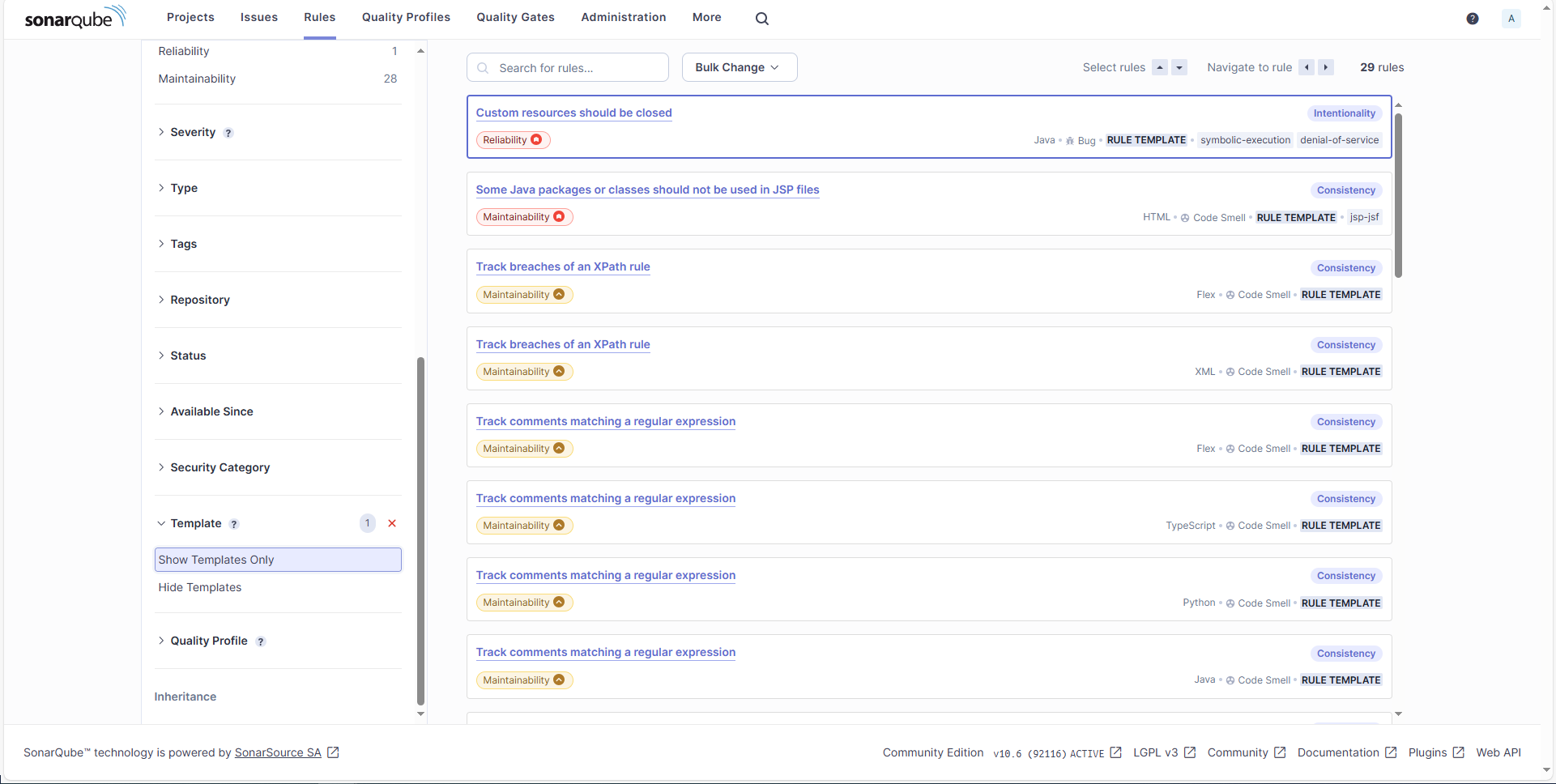This screenshot has height=784, width=1556.
Task: Open the SonarSource SA link in footer
Action: (278, 752)
